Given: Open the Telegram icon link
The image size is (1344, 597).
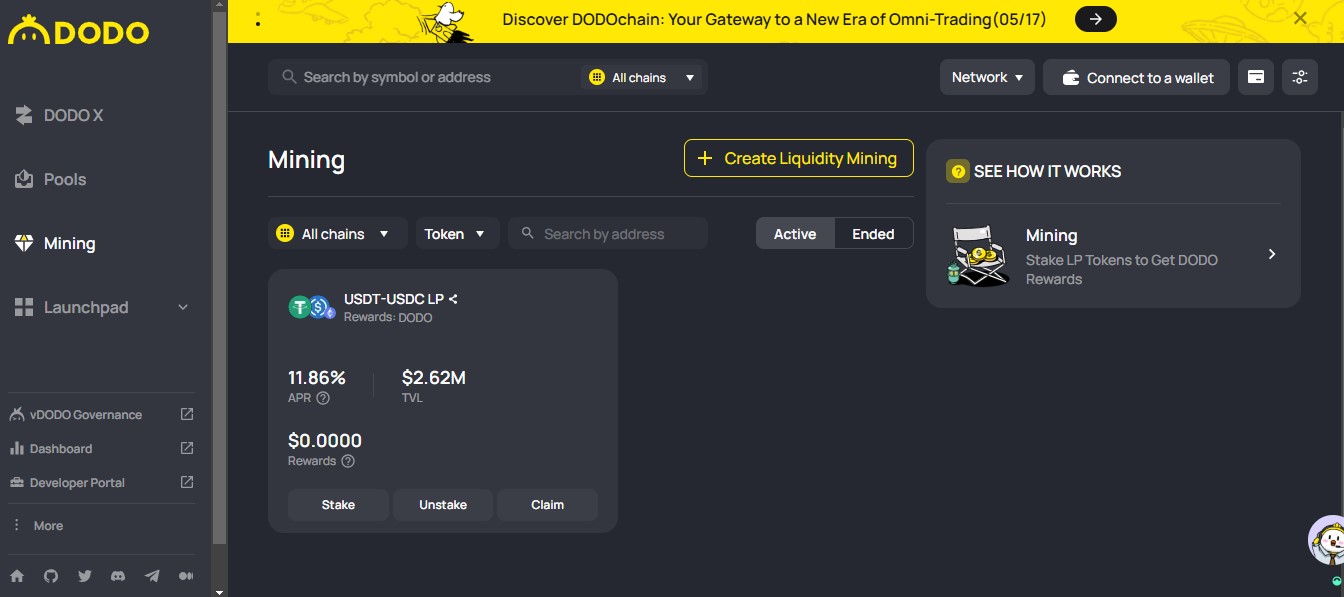Looking at the screenshot, I should tap(152, 576).
